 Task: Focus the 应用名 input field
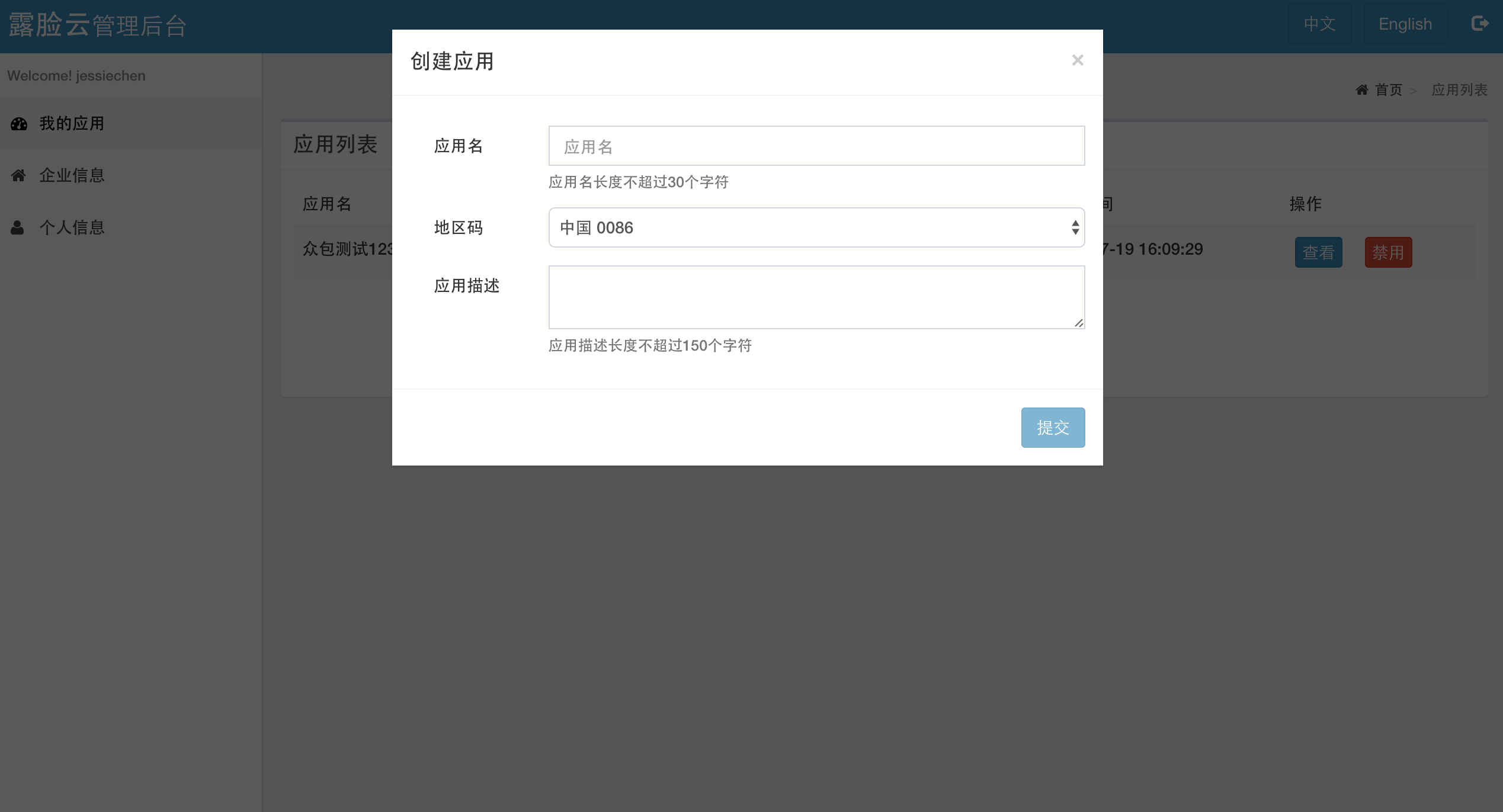[x=816, y=146]
